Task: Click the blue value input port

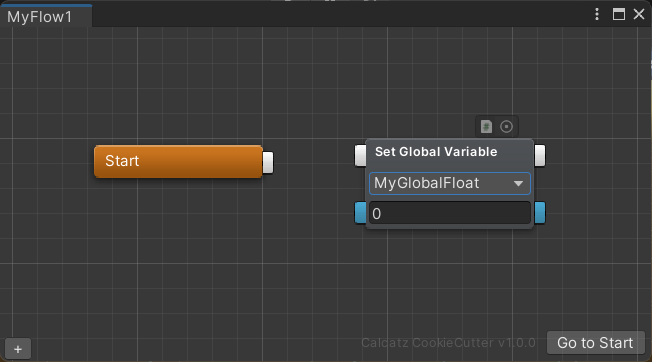Action: [360, 212]
